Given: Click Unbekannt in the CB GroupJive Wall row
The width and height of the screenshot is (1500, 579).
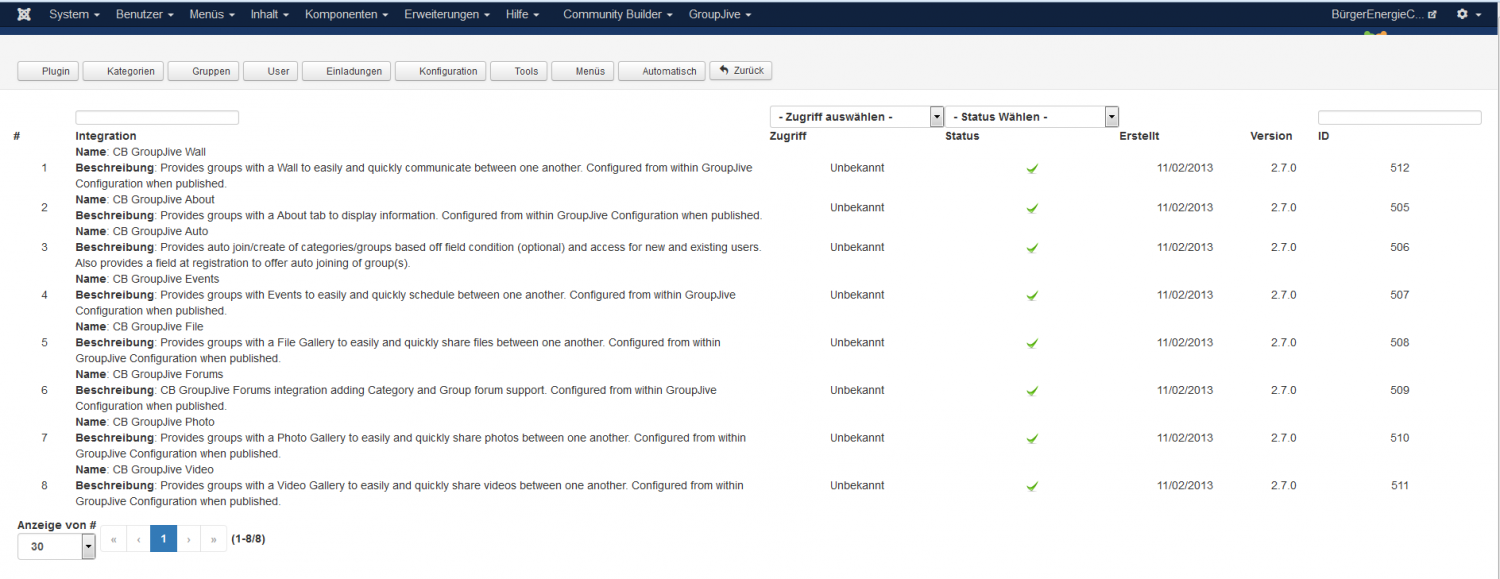Looking at the screenshot, I should click(857, 168).
